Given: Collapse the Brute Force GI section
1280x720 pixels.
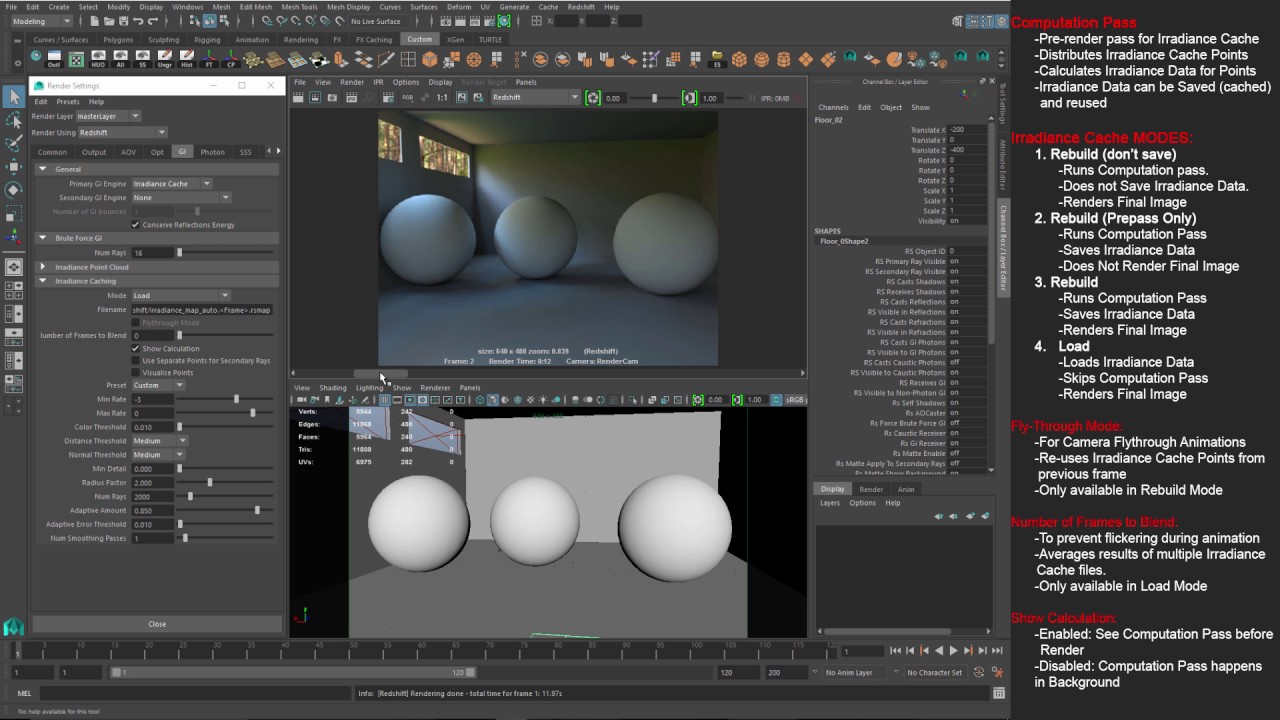Looking at the screenshot, I should [43, 238].
